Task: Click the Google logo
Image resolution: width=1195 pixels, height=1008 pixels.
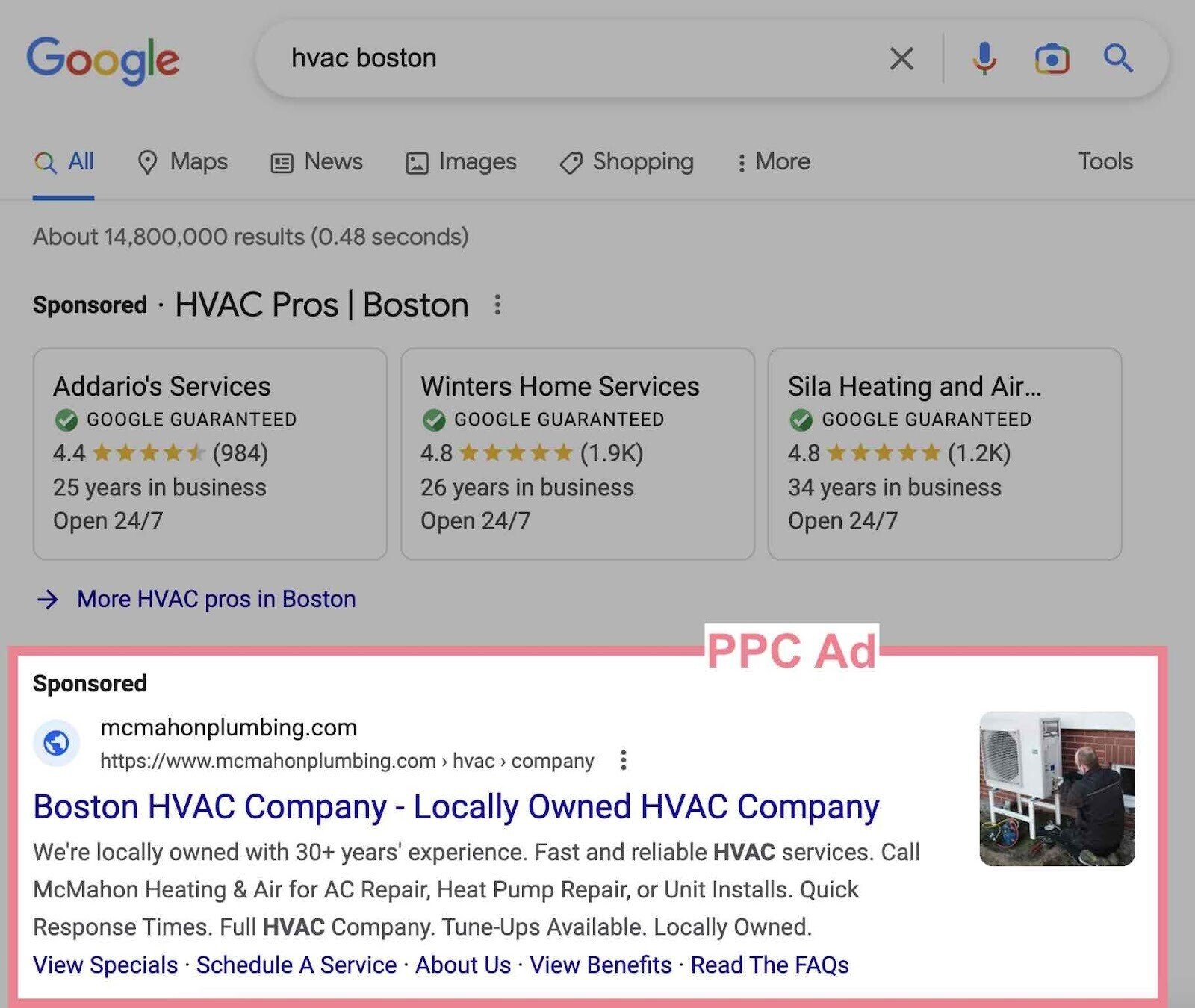Action: (102, 60)
